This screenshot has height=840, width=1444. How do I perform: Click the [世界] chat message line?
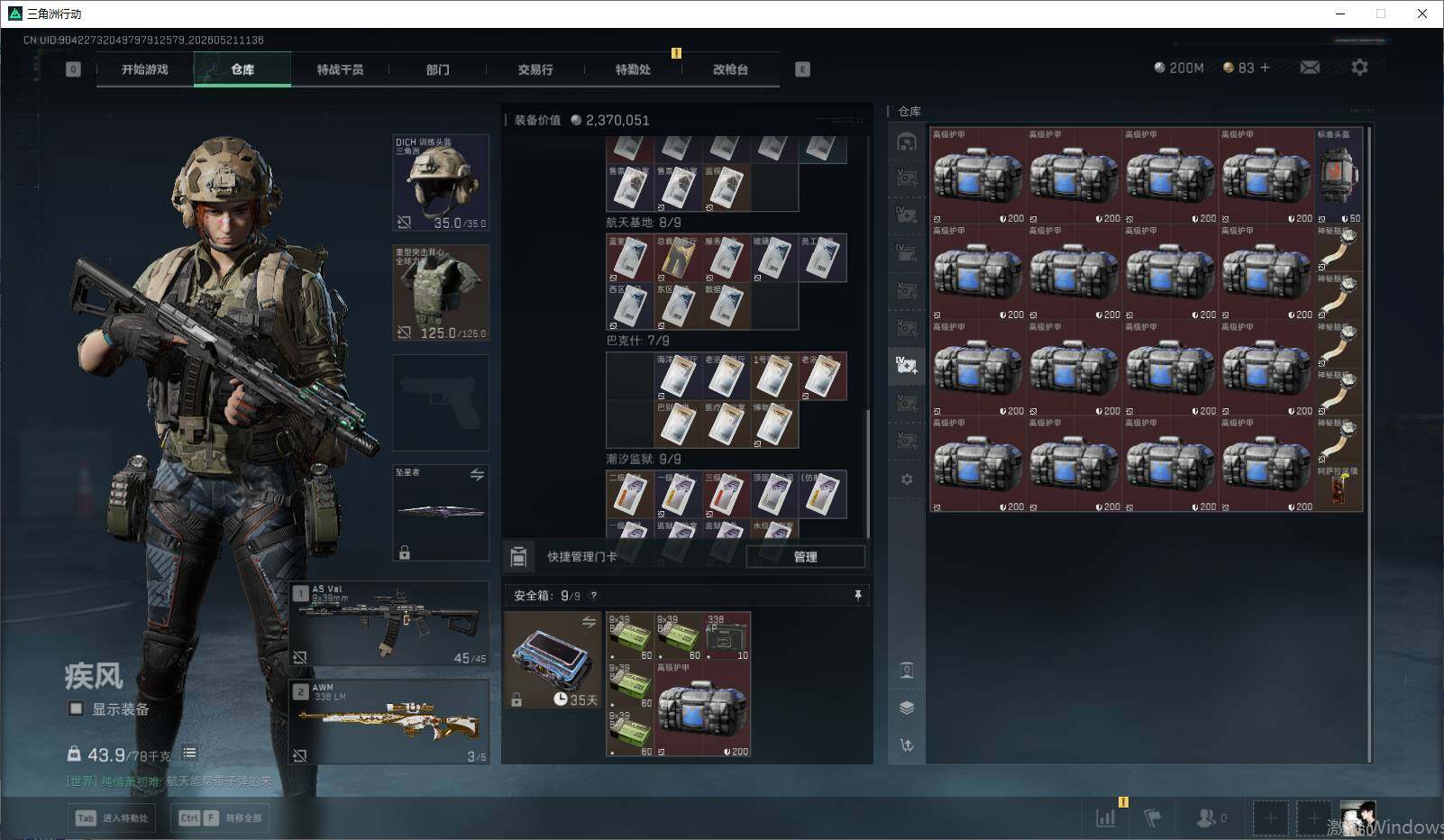[x=169, y=781]
